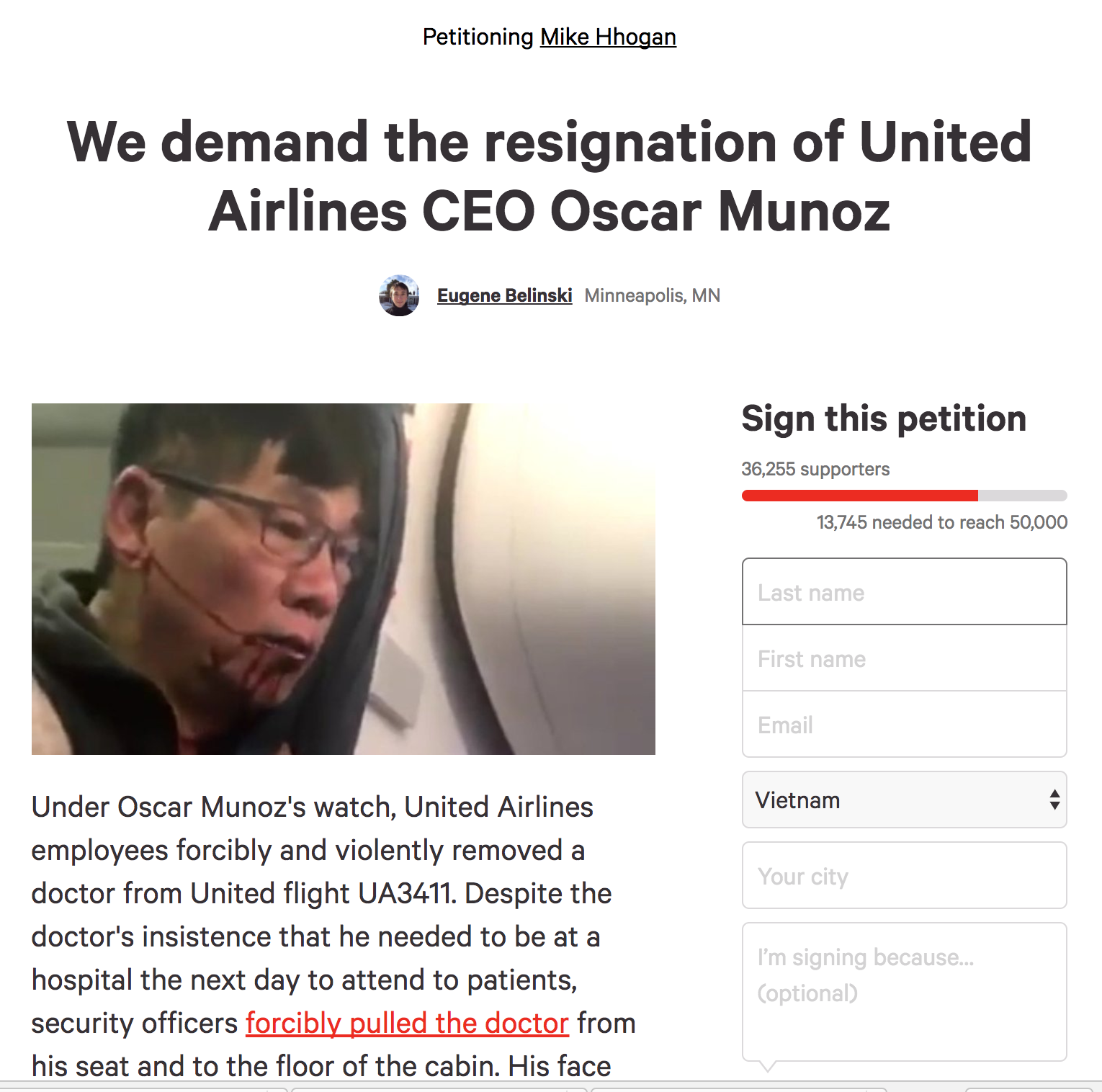Click the 'Sign this petition' heading

tap(884, 419)
